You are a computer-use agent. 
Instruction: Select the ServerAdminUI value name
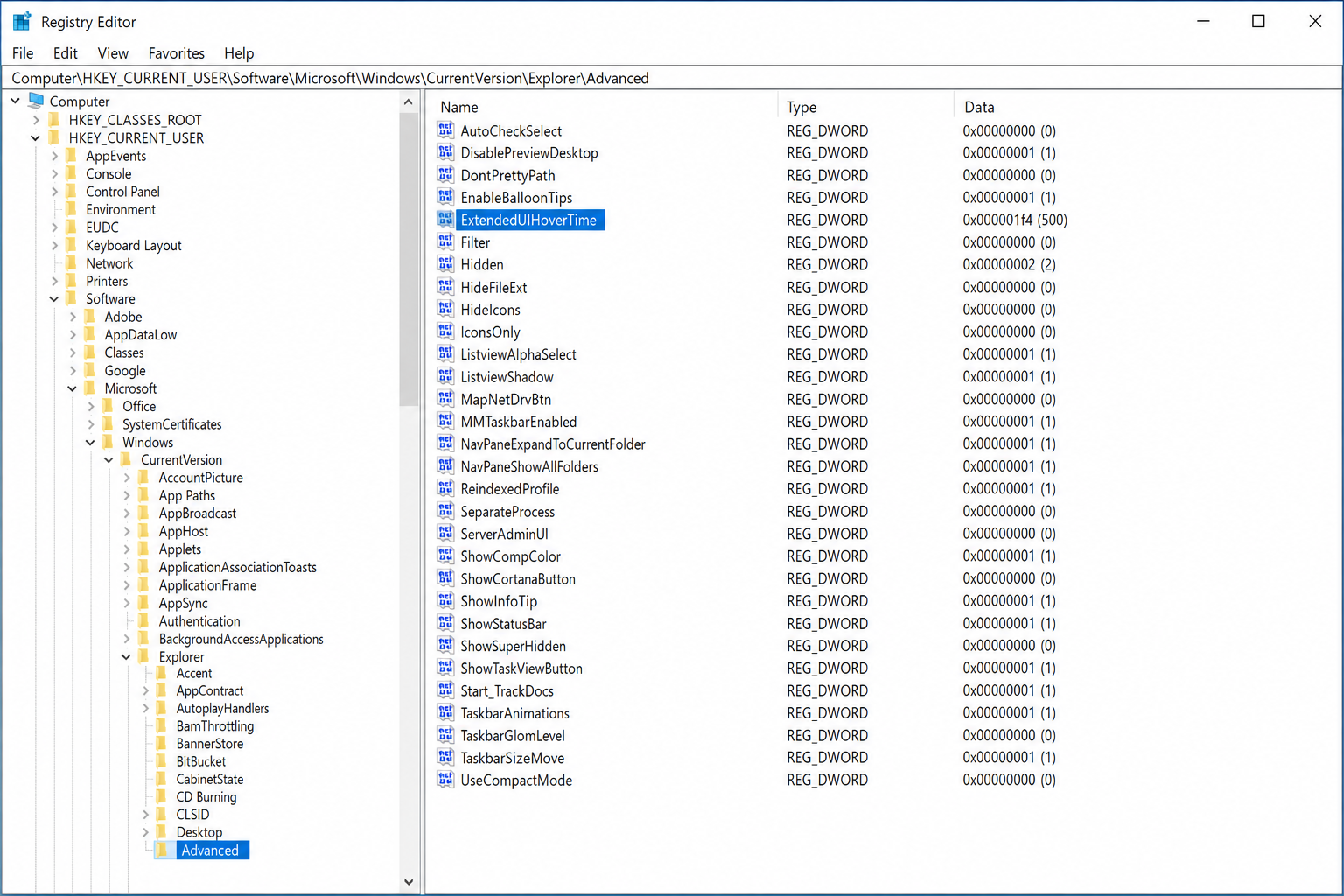[505, 534]
